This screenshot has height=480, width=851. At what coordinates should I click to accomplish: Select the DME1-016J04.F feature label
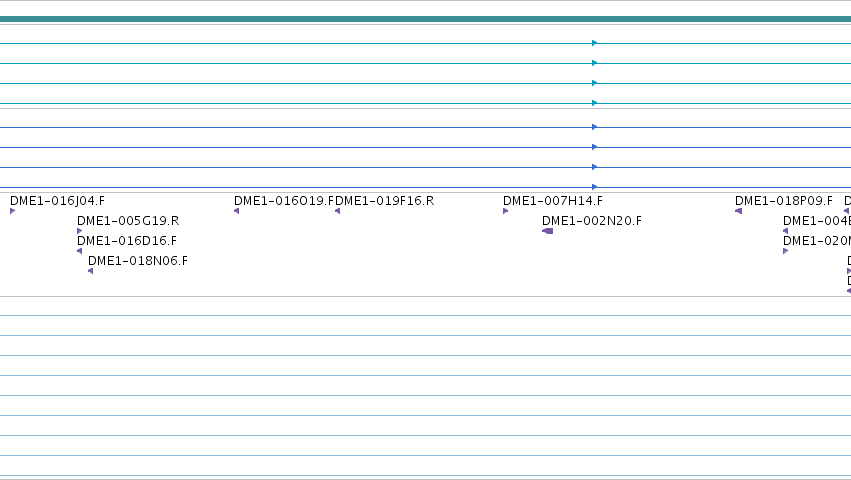click(58, 201)
